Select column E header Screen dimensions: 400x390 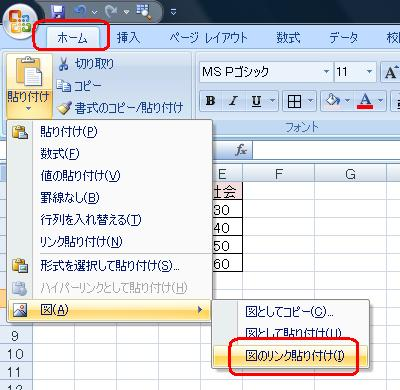227,174
